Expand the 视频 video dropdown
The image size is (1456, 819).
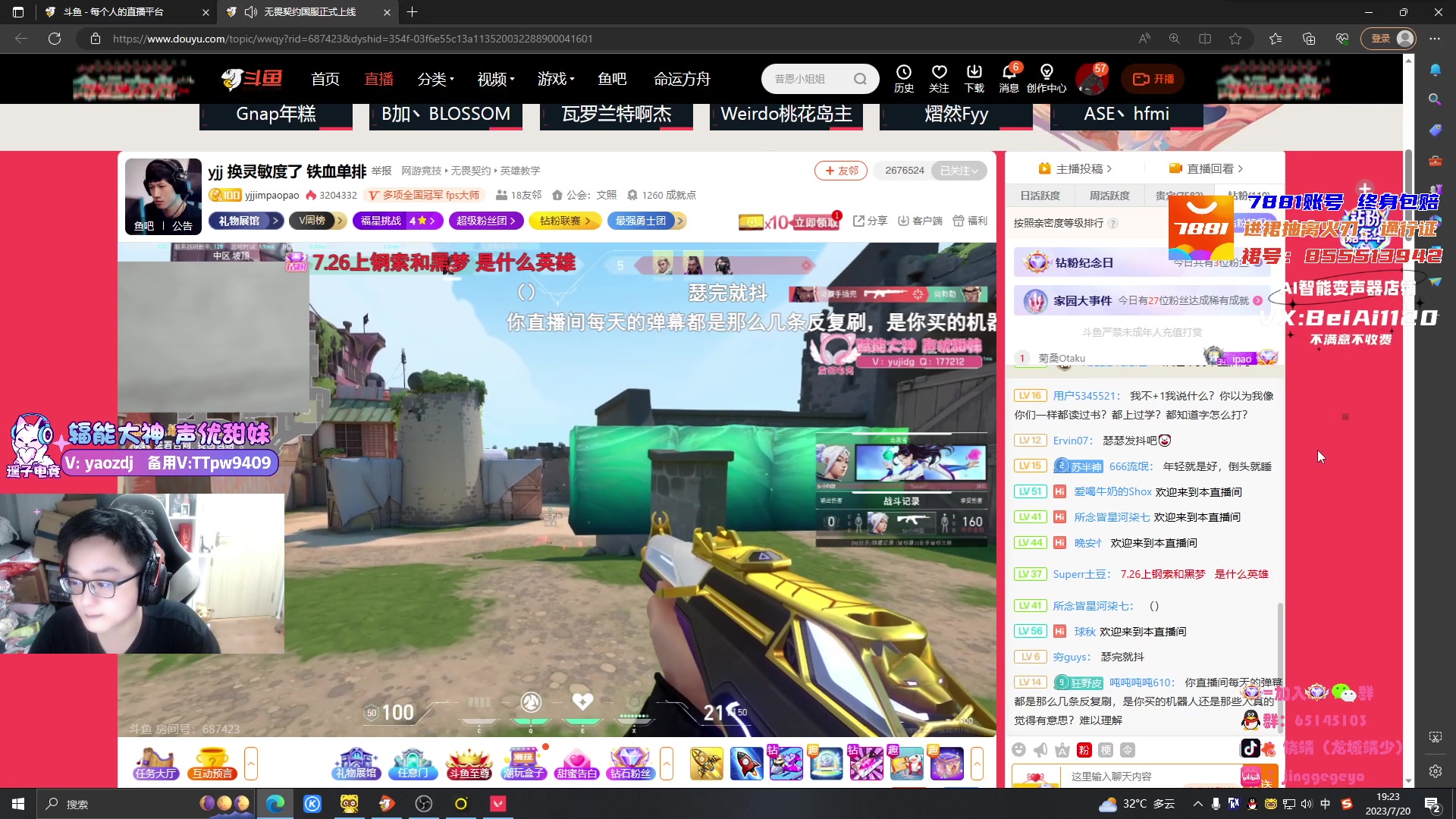496,79
